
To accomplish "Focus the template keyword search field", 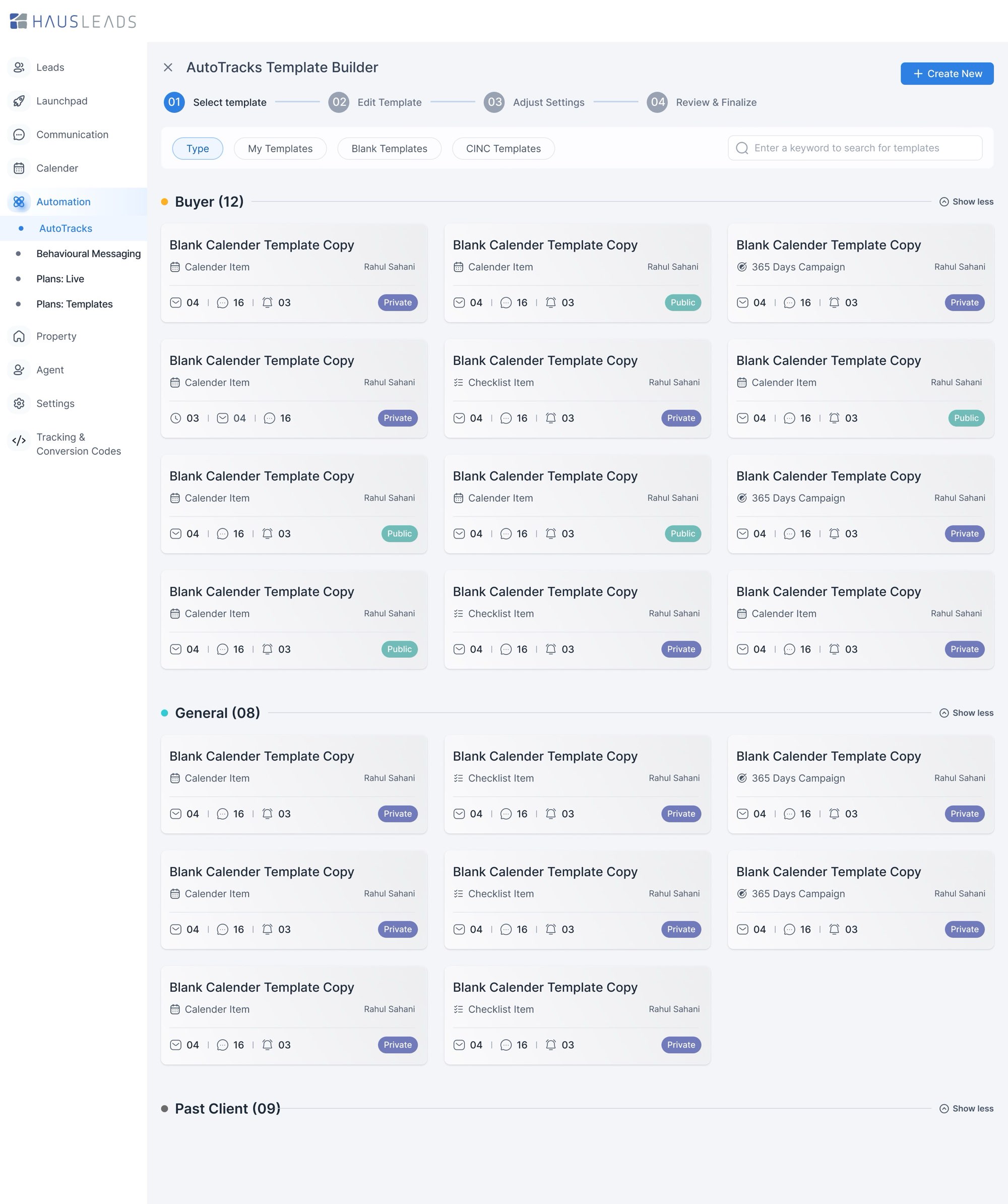I will pos(855,148).
